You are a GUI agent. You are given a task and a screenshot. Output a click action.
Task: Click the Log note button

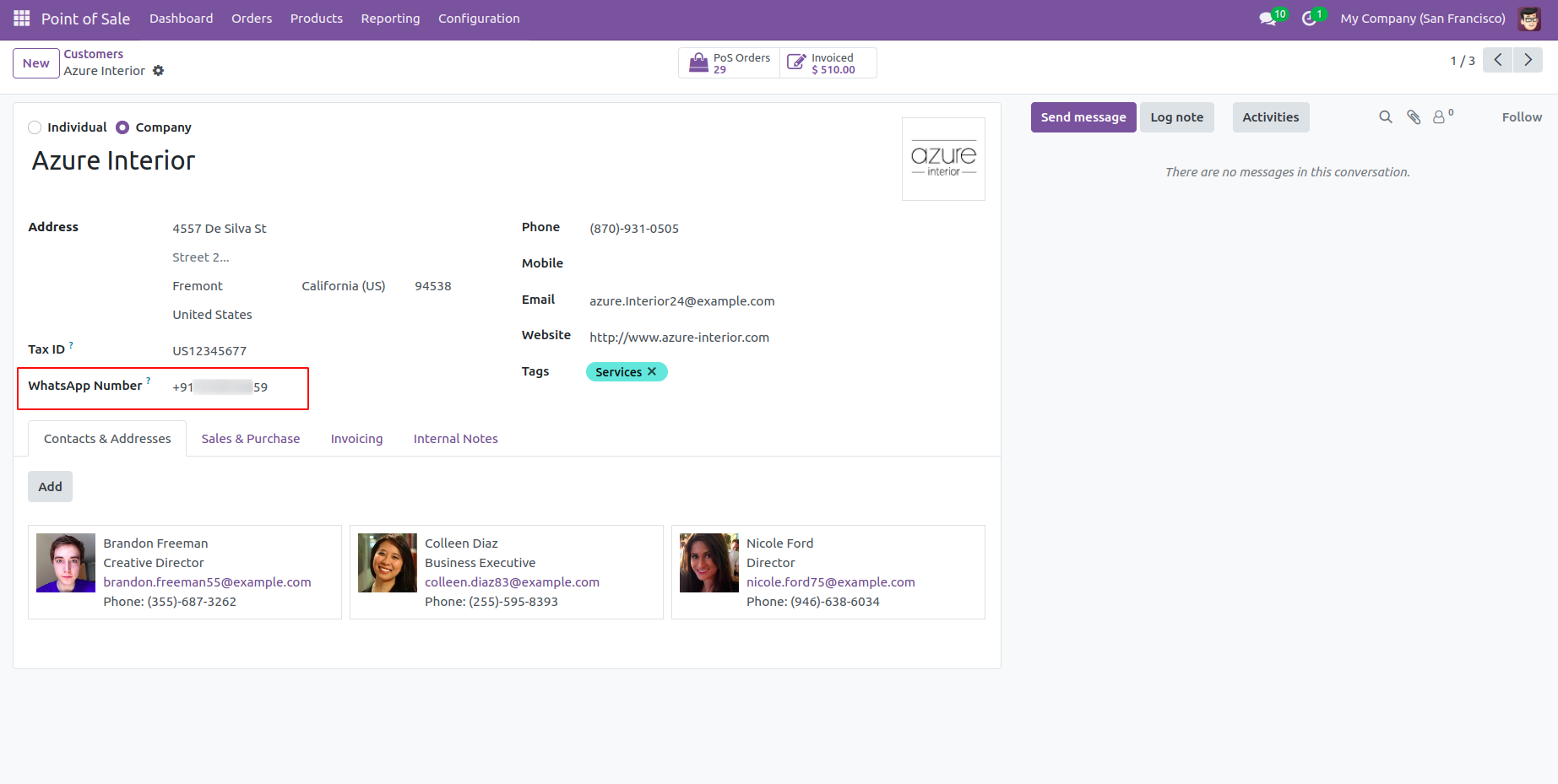coord(1177,117)
